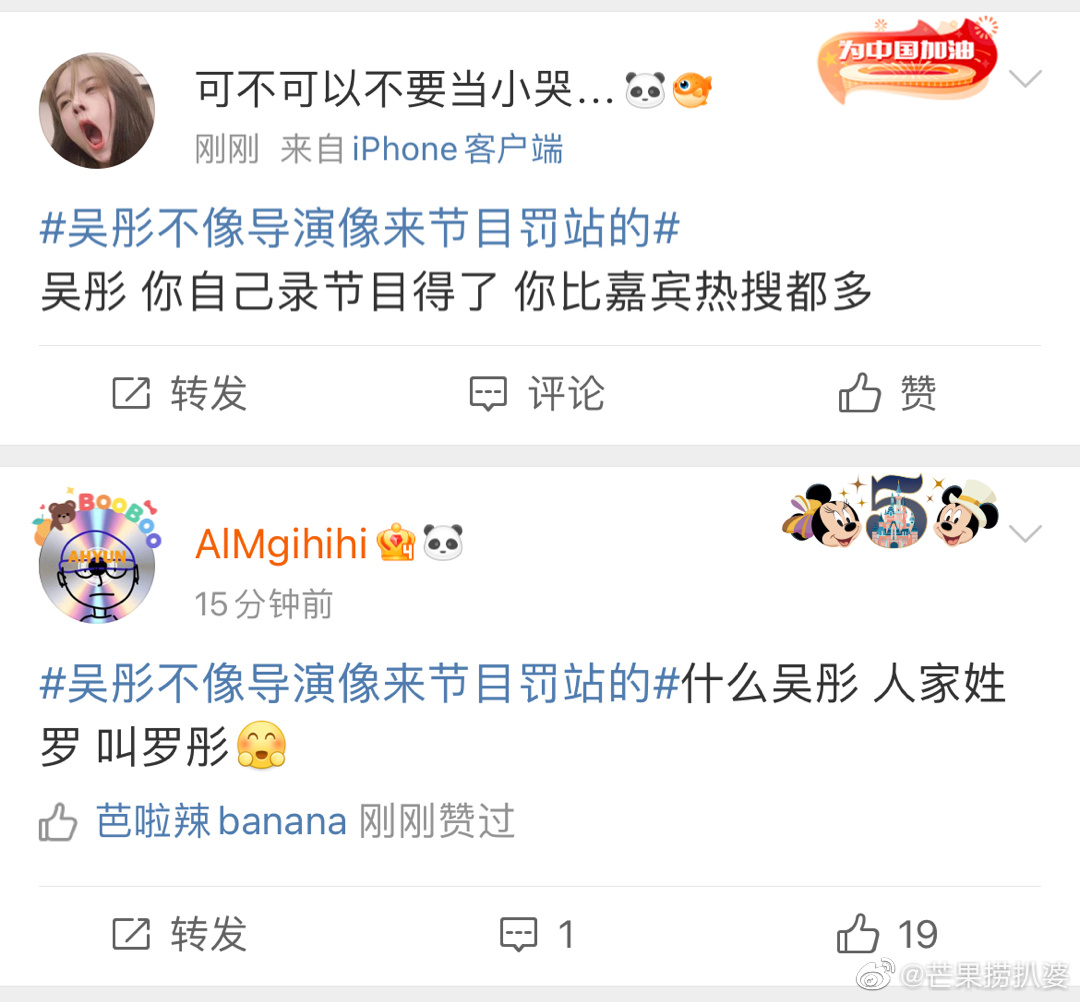Open the AIMgihihi username

click(x=281, y=544)
